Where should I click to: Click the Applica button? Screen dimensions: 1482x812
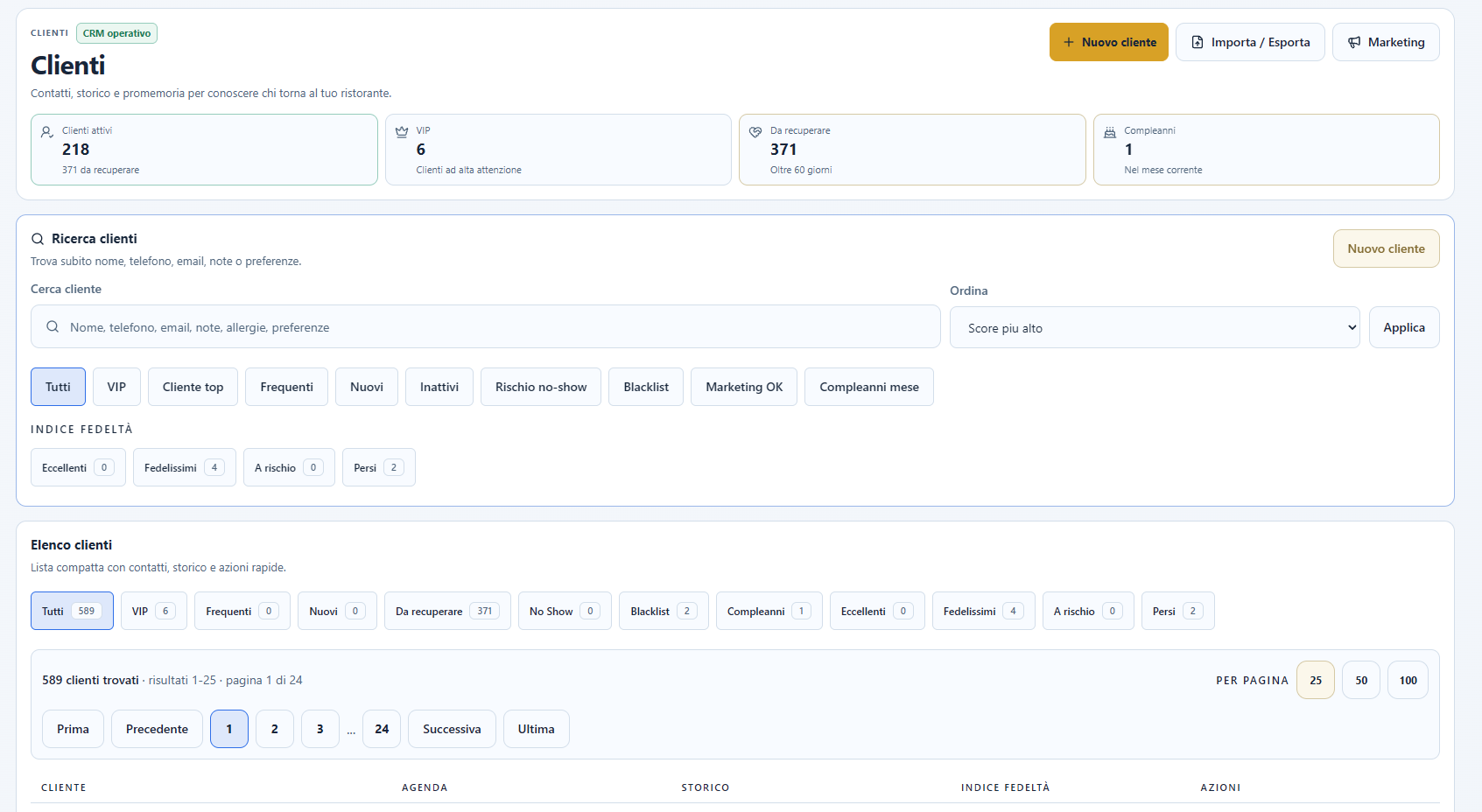point(1404,327)
